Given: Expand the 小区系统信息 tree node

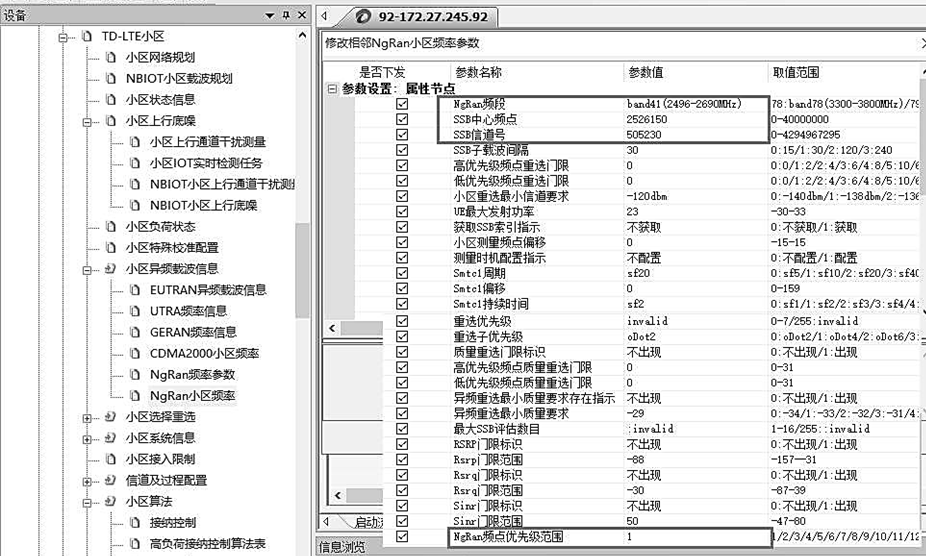Looking at the screenshot, I should 87,439.
